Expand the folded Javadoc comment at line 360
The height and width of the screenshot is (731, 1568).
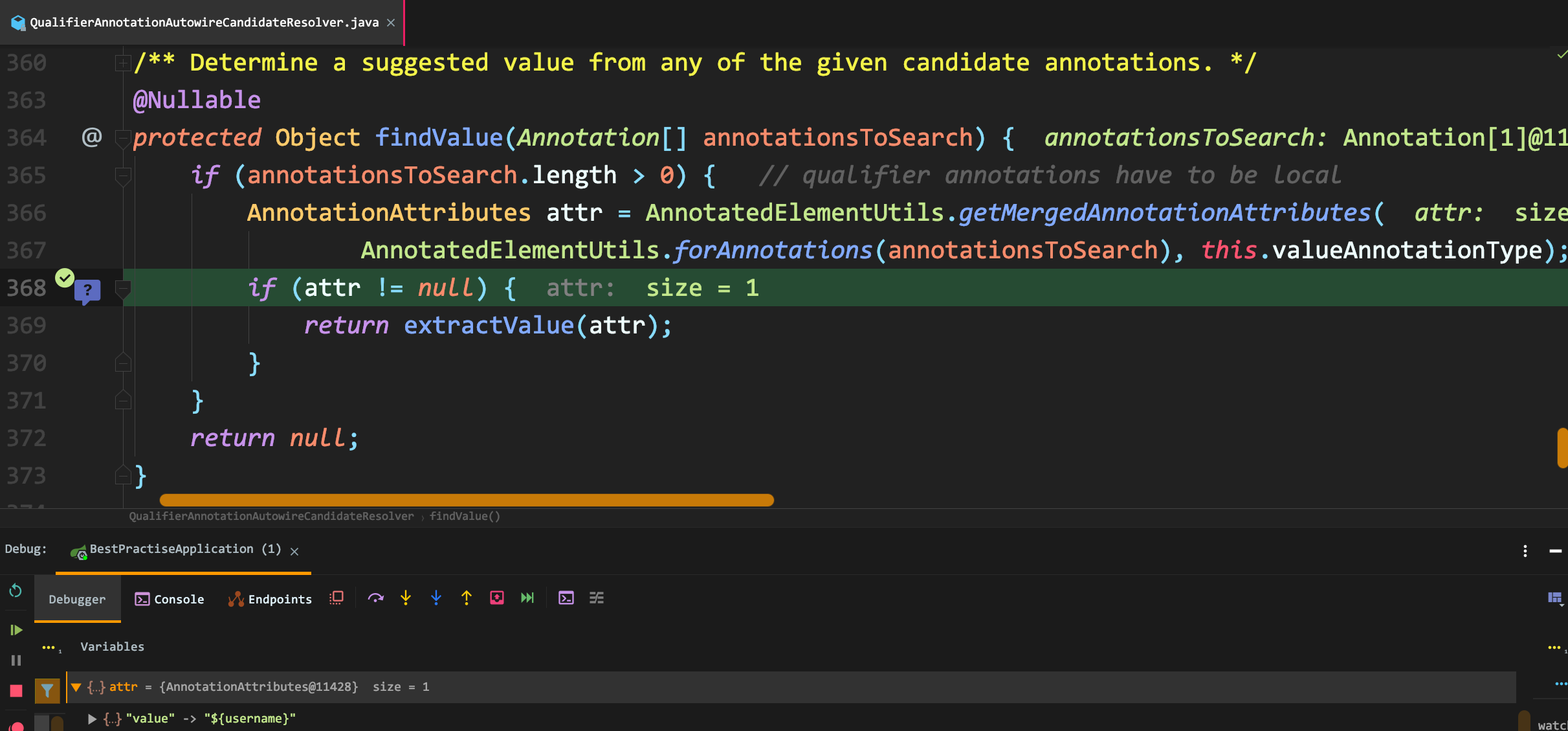[x=122, y=63]
